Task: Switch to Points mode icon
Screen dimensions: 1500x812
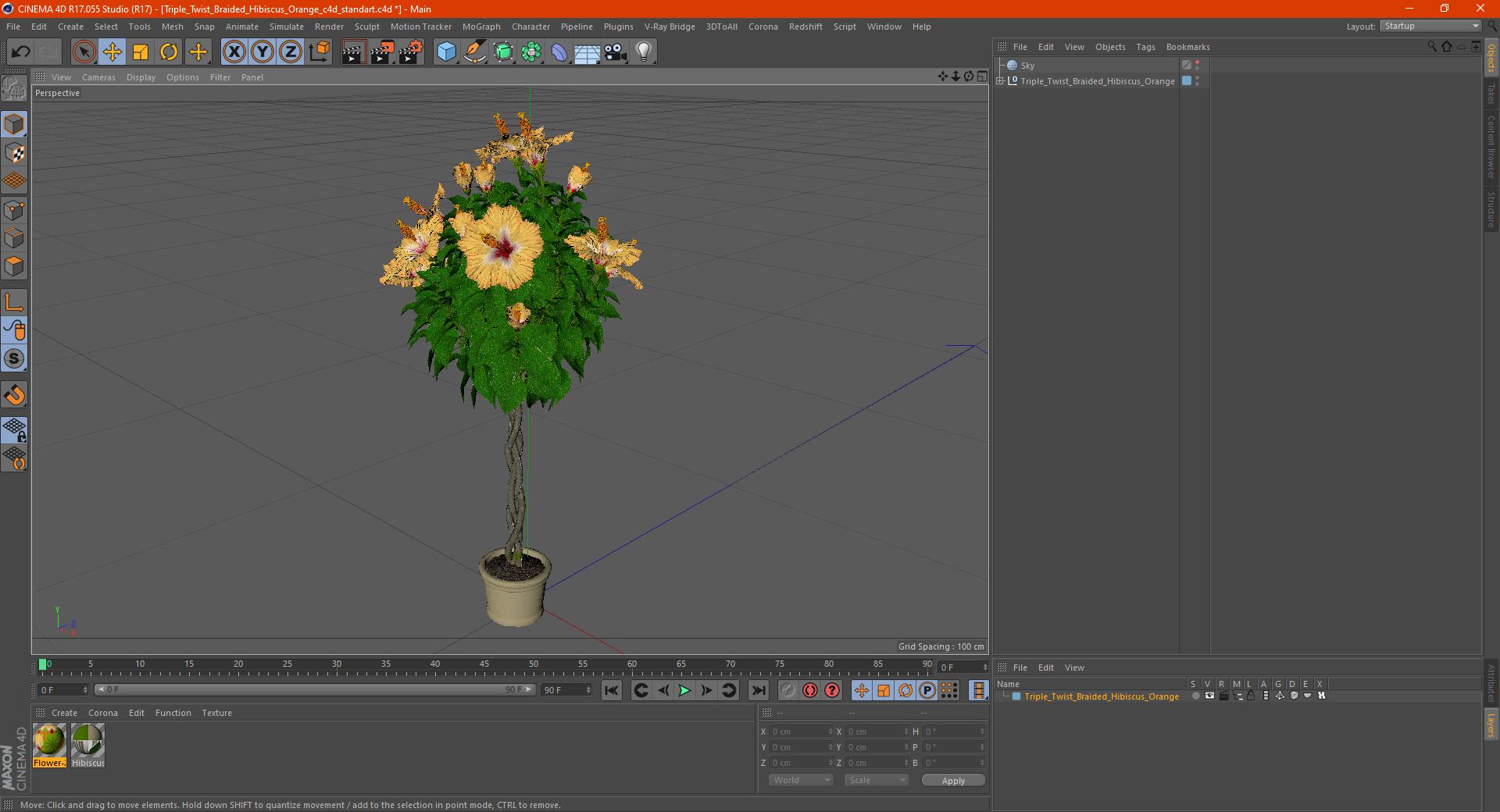Action: (14, 210)
